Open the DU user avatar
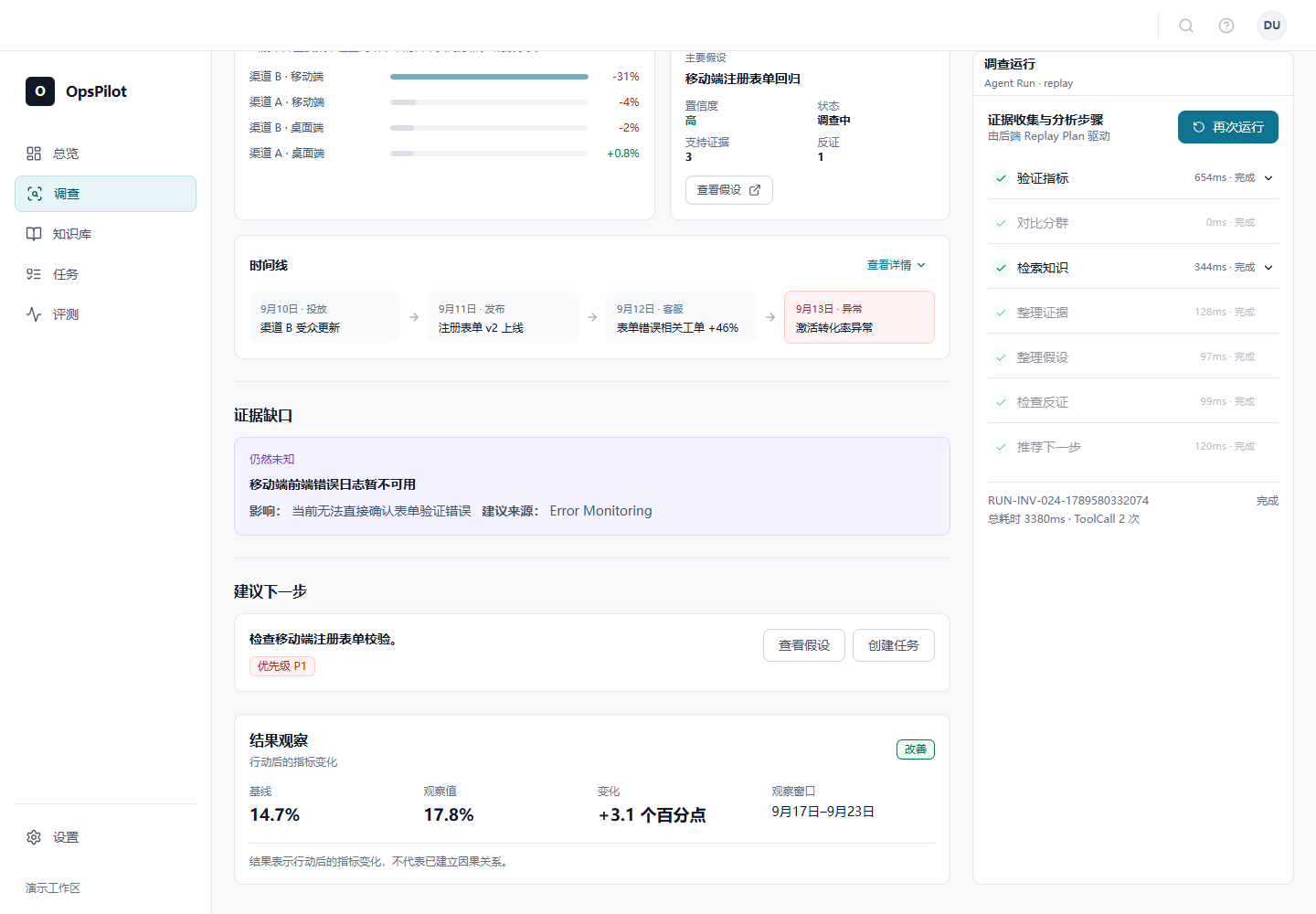 click(1272, 26)
